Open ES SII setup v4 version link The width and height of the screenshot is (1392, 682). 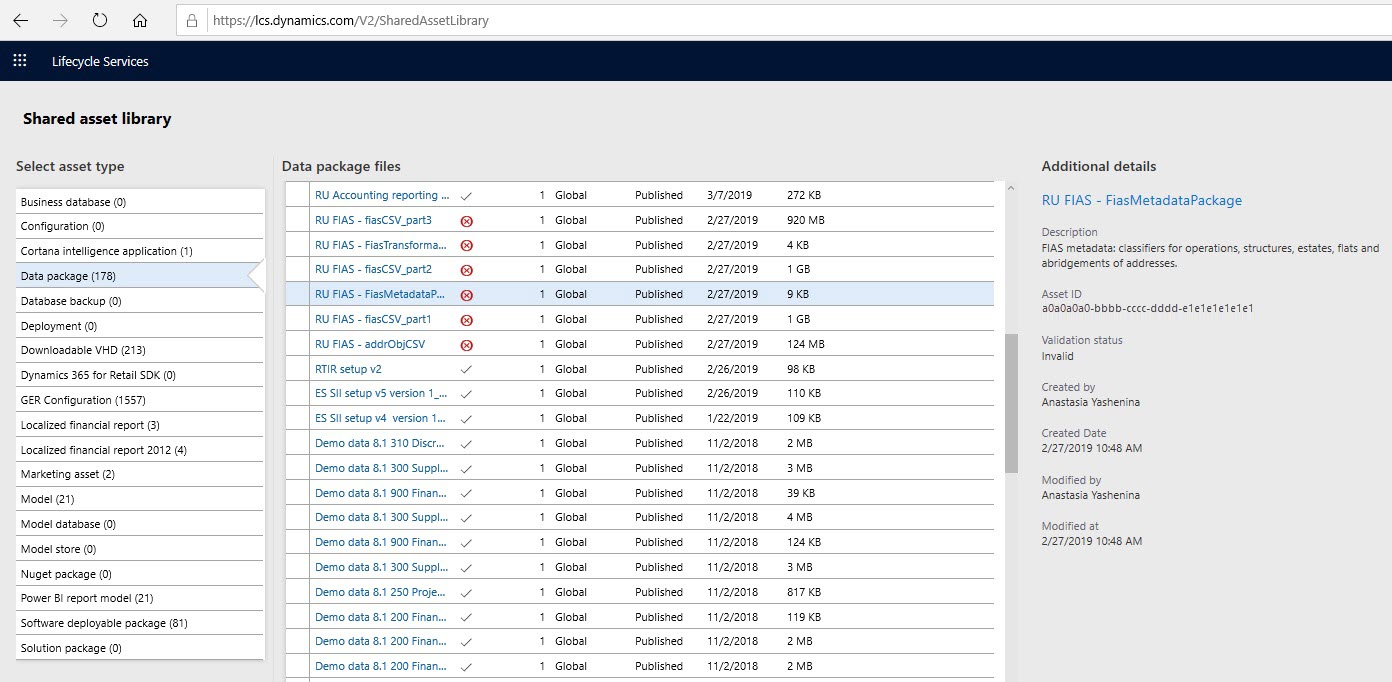(381, 418)
